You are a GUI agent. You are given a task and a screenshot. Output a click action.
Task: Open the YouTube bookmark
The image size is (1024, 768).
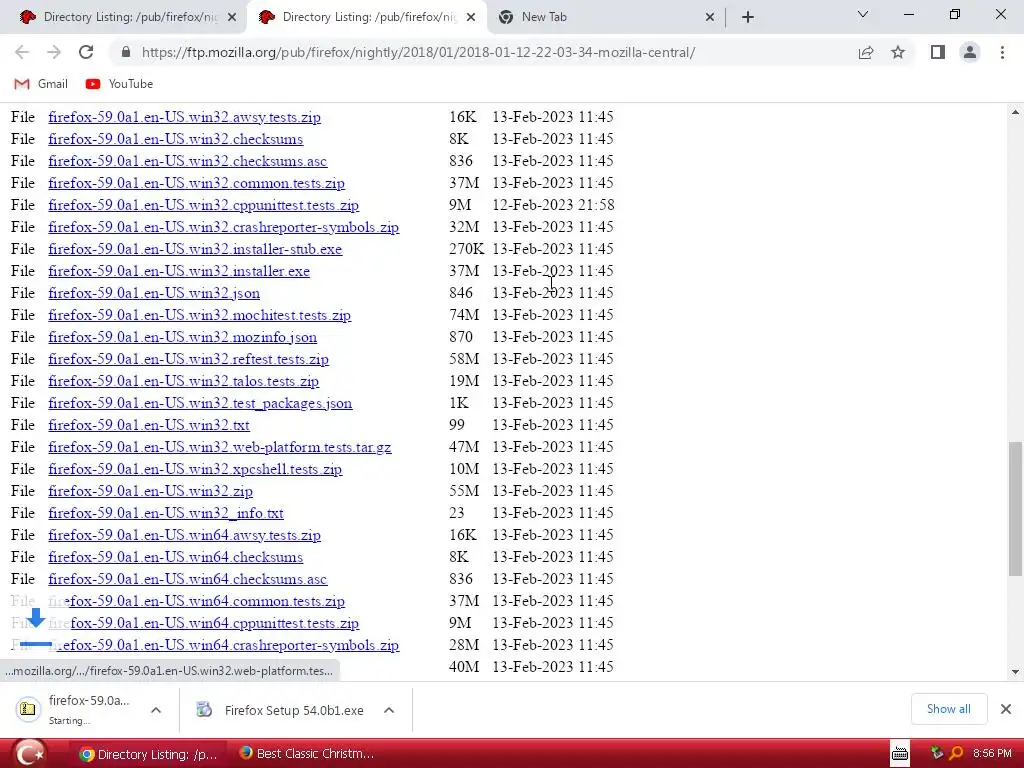pyautogui.click(x=120, y=84)
